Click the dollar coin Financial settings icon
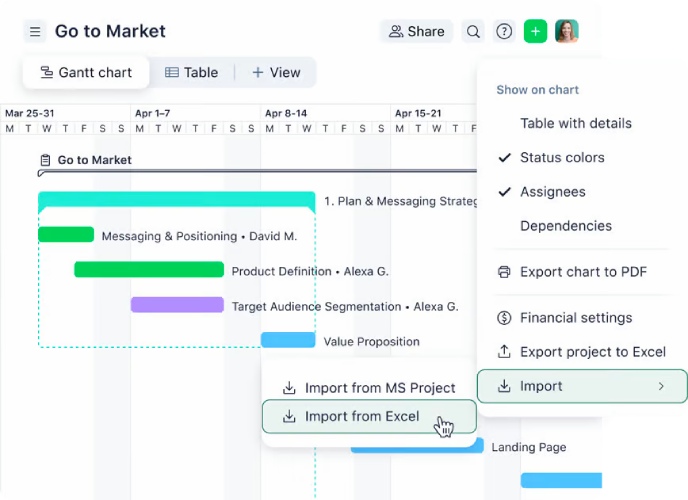 click(x=504, y=318)
